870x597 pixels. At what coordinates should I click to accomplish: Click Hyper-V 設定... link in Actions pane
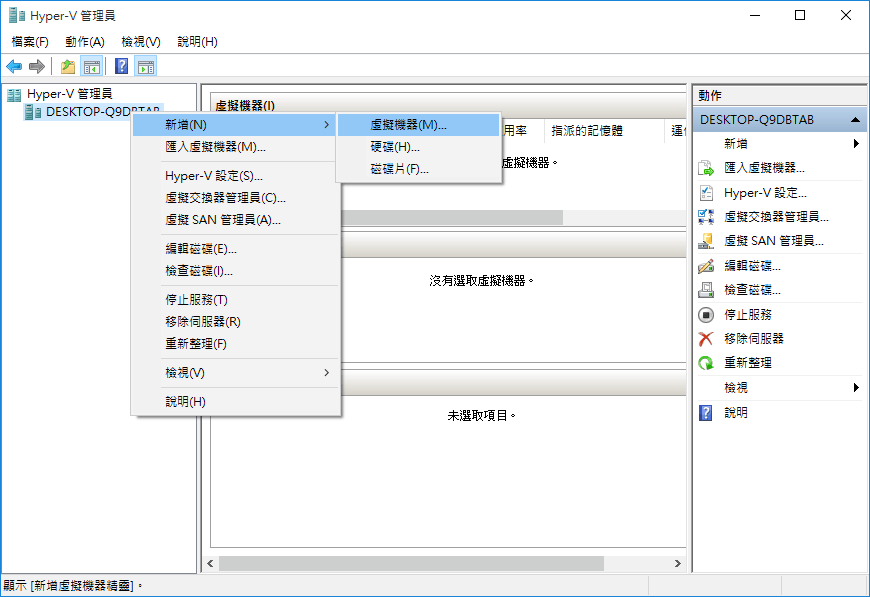tap(765, 193)
